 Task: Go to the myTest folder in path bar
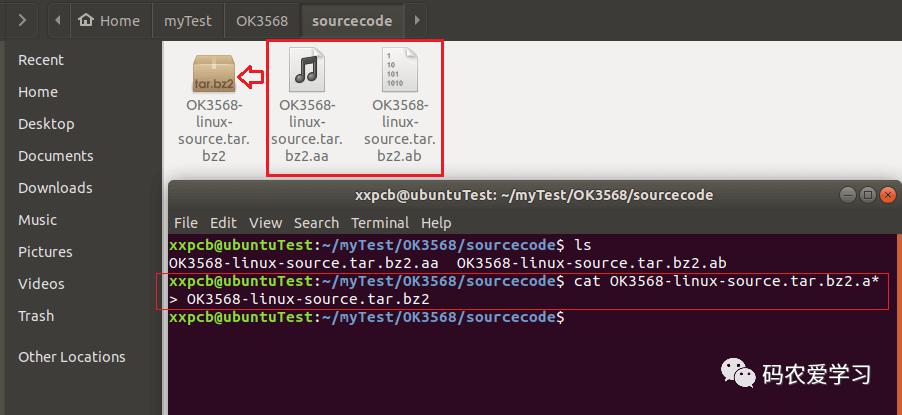click(x=188, y=21)
